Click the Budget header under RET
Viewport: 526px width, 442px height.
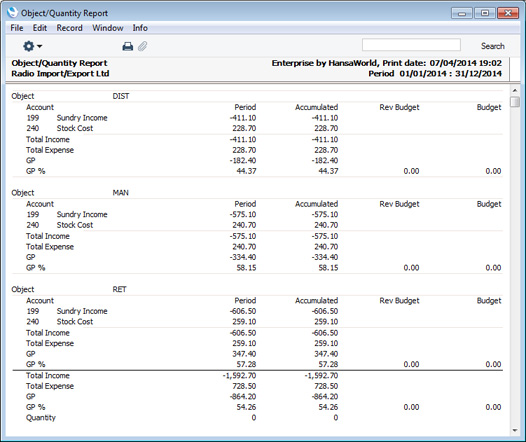pos(489,300)
